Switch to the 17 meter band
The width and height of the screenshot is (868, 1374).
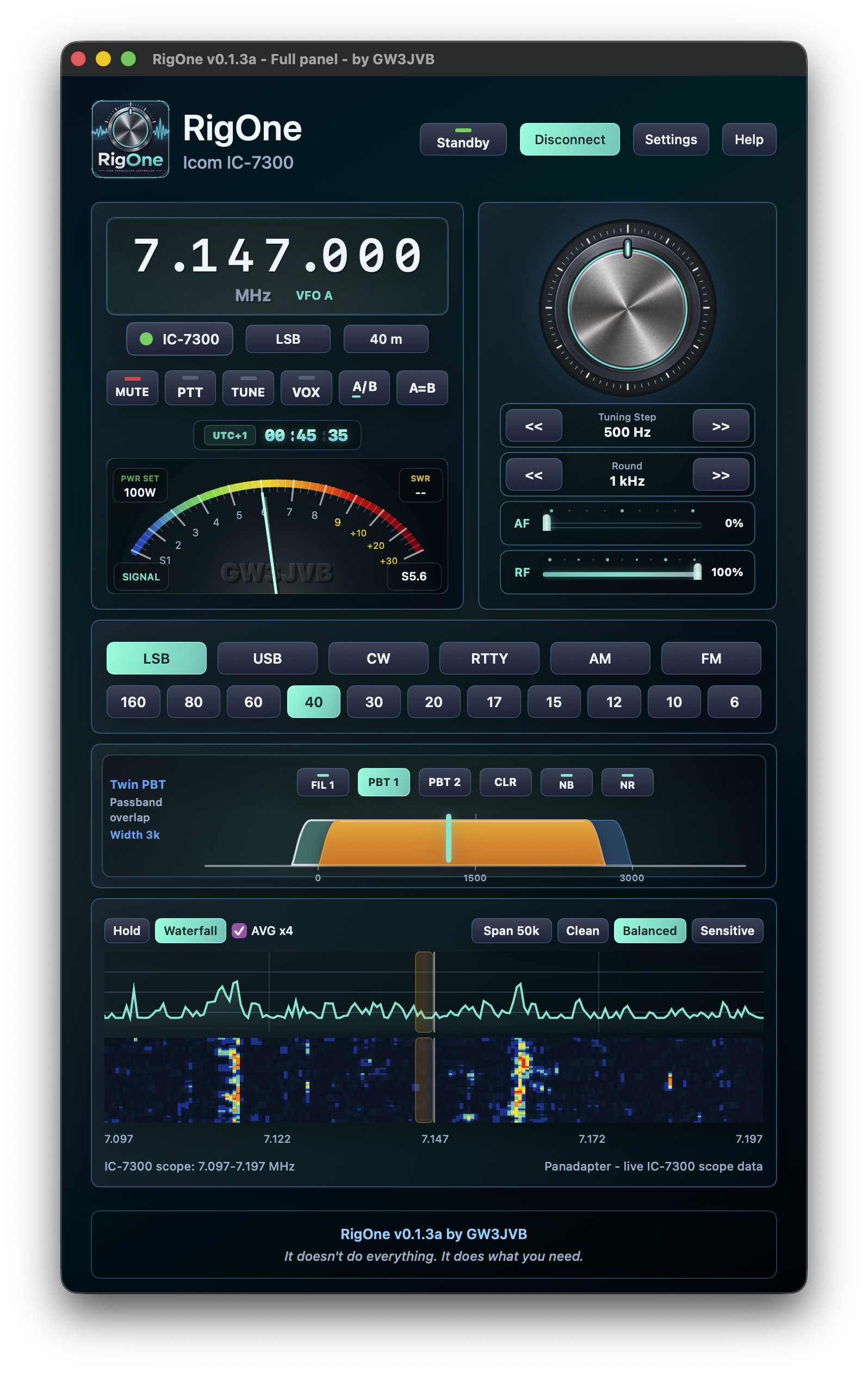pos(494,702)
